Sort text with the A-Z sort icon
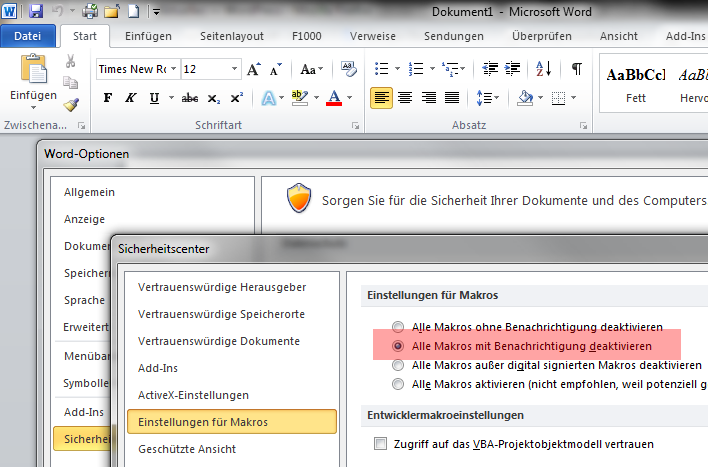 point(543,69)
